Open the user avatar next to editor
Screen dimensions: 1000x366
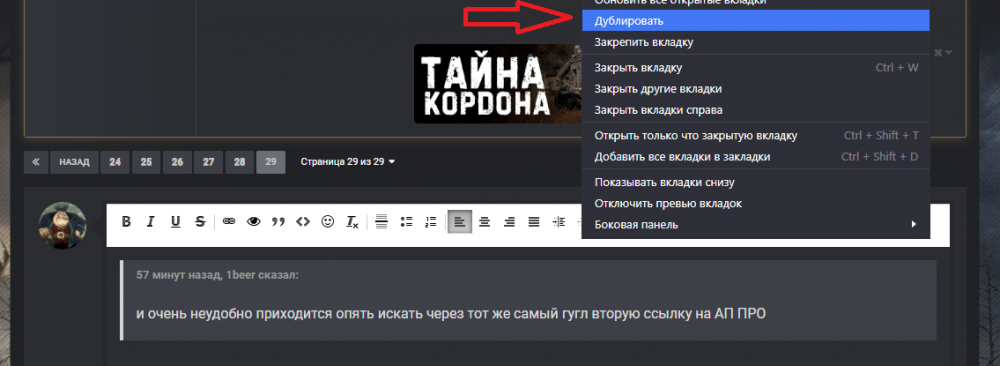point(62,226)
